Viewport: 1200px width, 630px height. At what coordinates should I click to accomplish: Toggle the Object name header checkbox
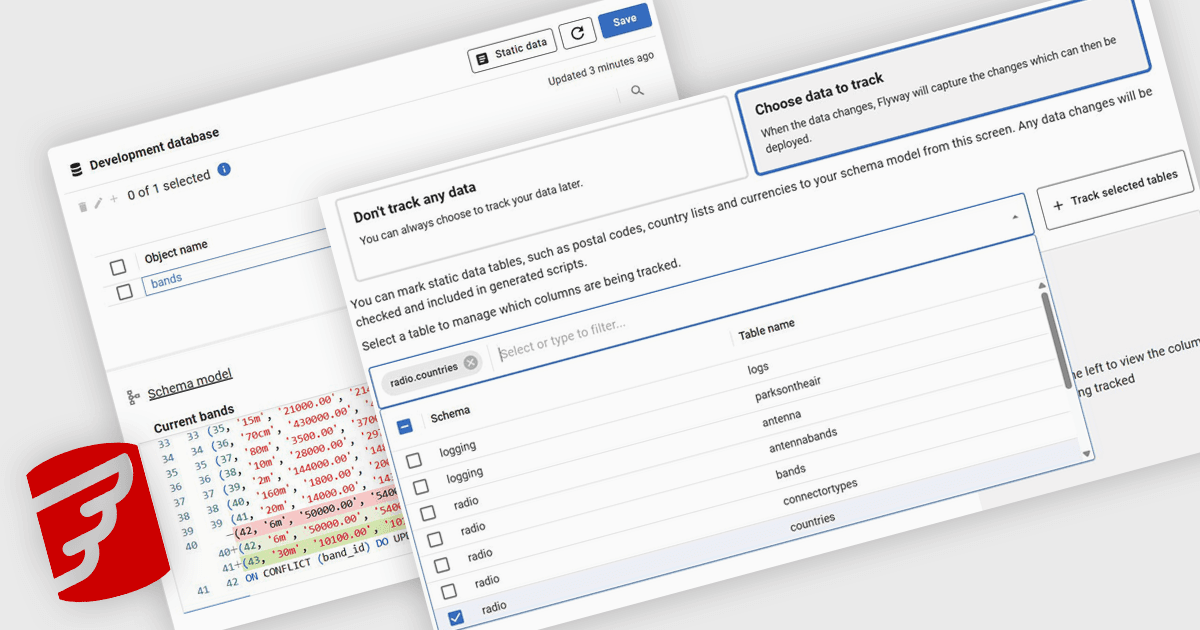(118, 267)
